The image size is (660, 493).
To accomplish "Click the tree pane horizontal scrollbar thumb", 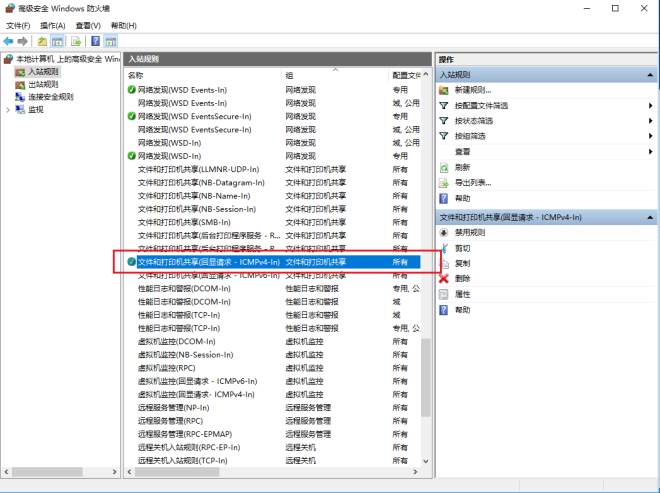I will [x=47, y=472].
